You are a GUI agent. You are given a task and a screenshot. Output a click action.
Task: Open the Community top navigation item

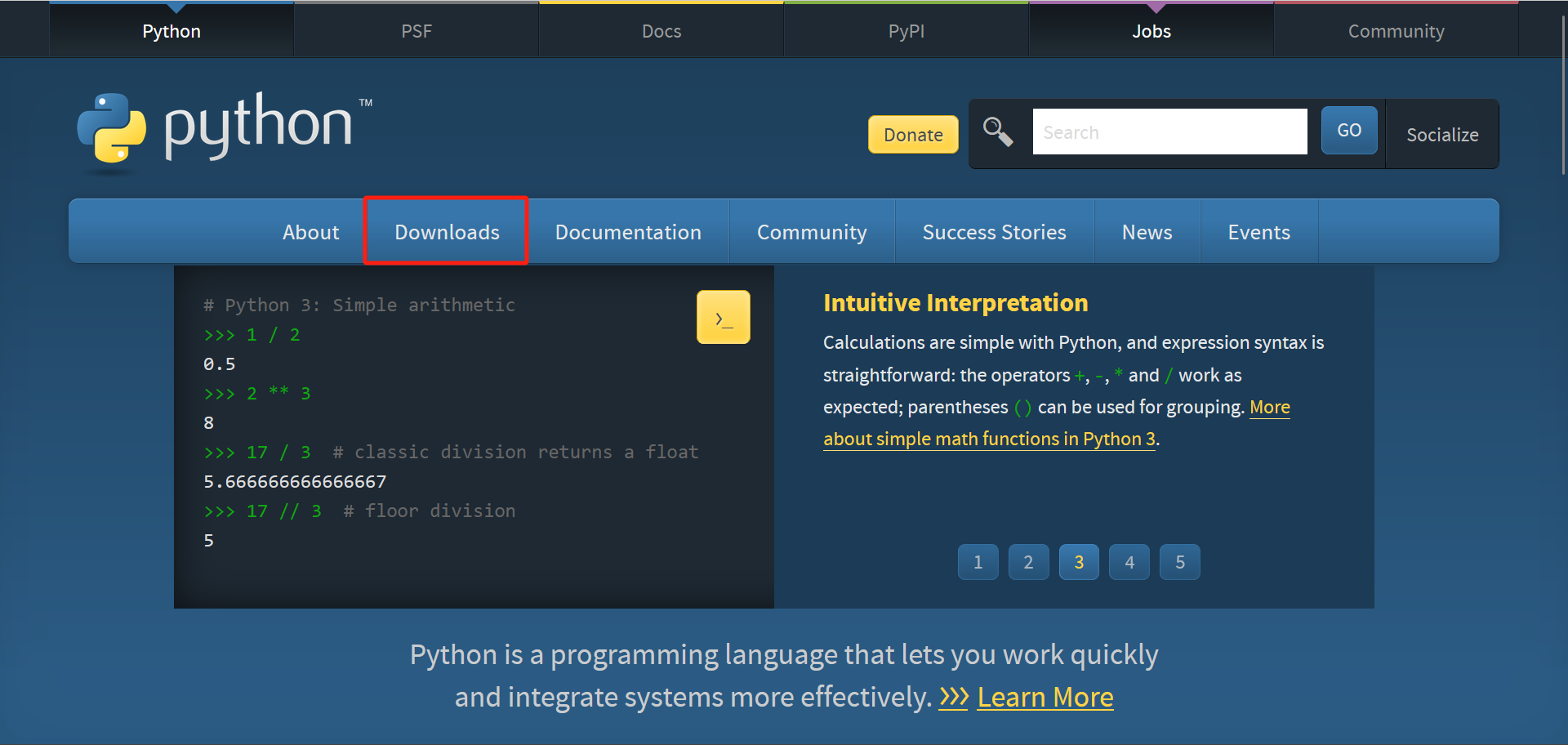tap(1396, 31)
